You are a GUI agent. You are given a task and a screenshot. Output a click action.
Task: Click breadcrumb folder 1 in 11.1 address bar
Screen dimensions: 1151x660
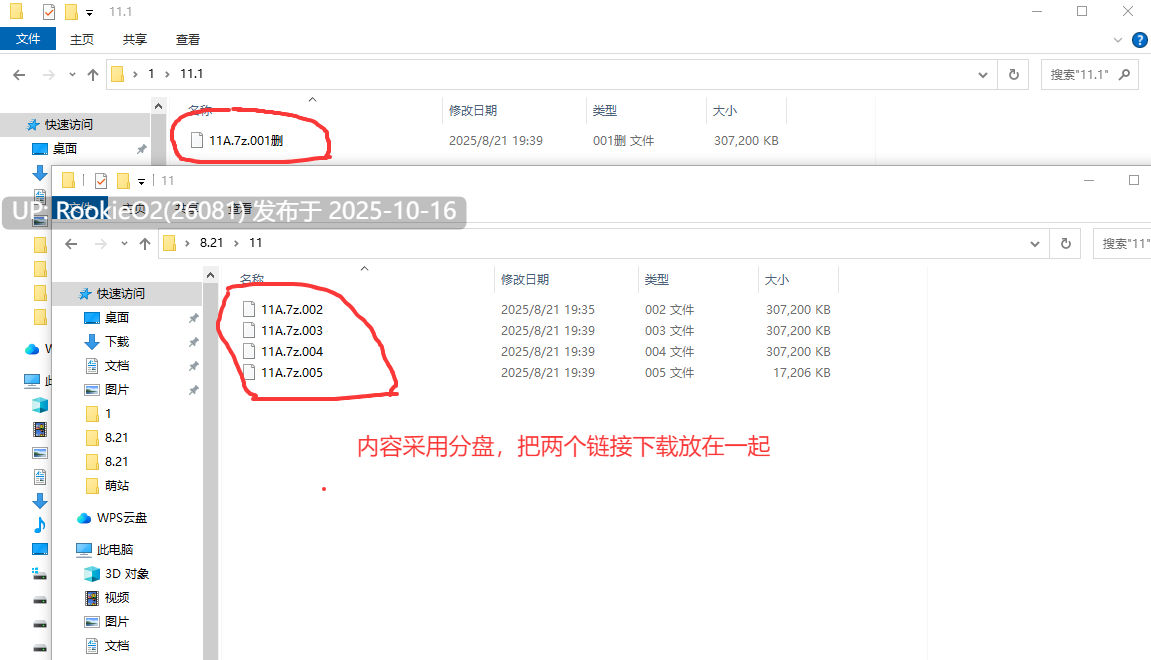[151, 73]
